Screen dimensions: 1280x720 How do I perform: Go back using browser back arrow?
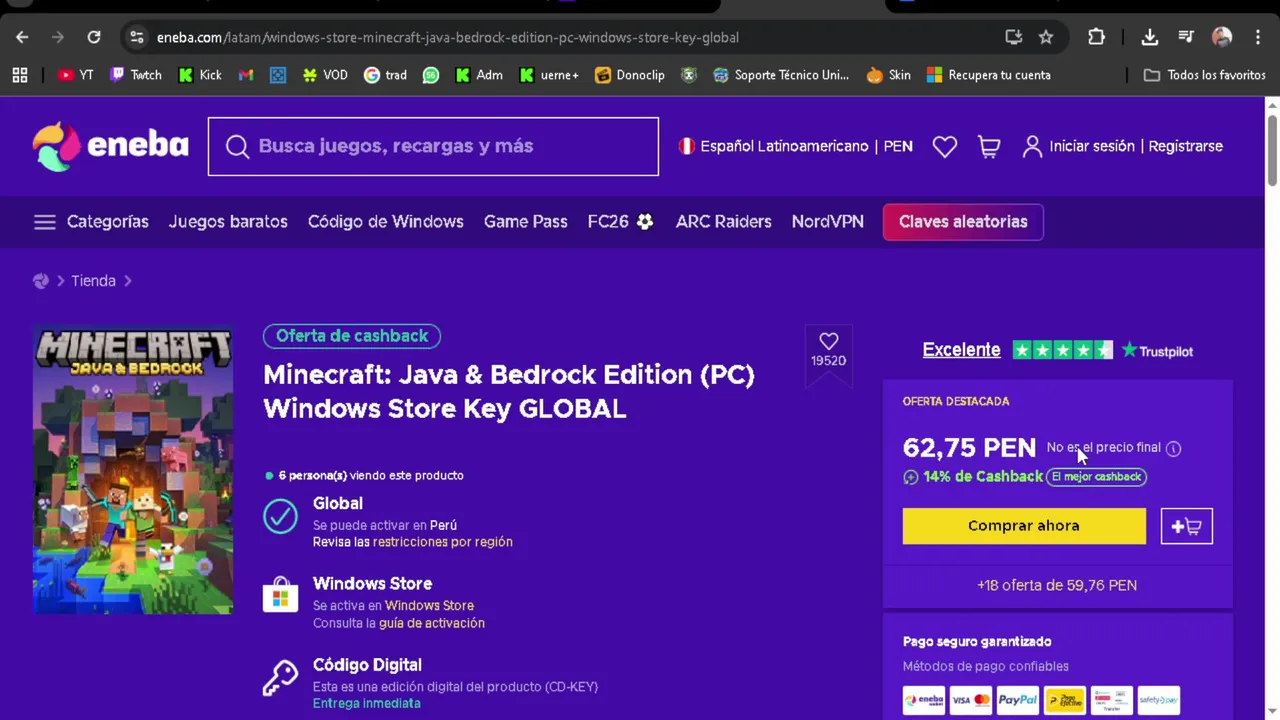[22, 37]
